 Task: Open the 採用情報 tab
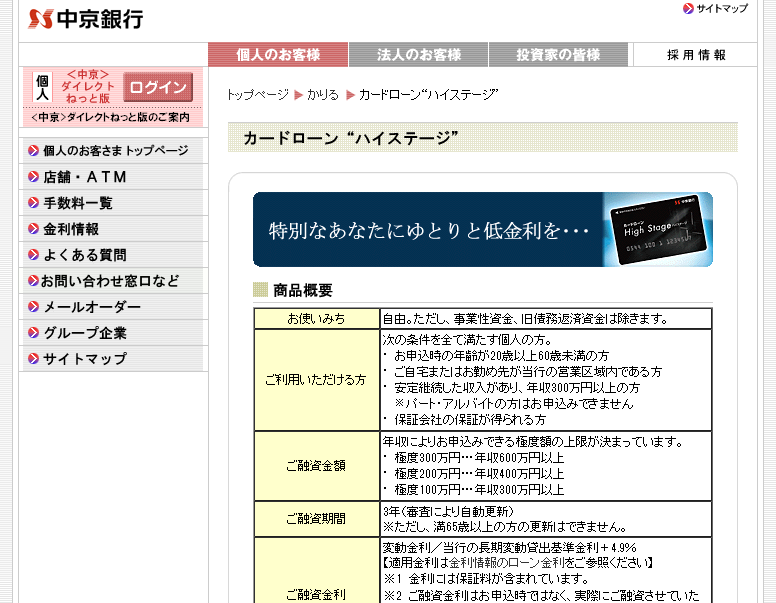(x=695, y=54)
